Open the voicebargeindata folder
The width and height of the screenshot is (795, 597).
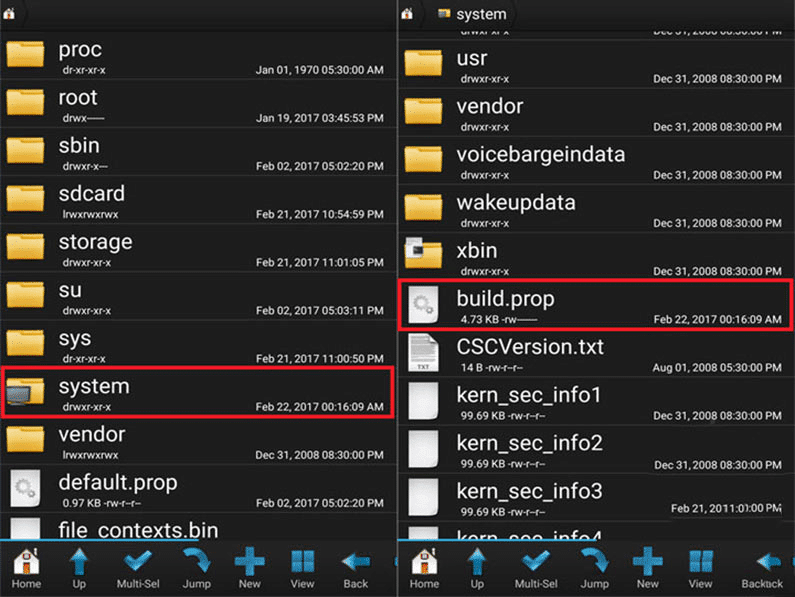pyautogui.click(x=596, y=162)
